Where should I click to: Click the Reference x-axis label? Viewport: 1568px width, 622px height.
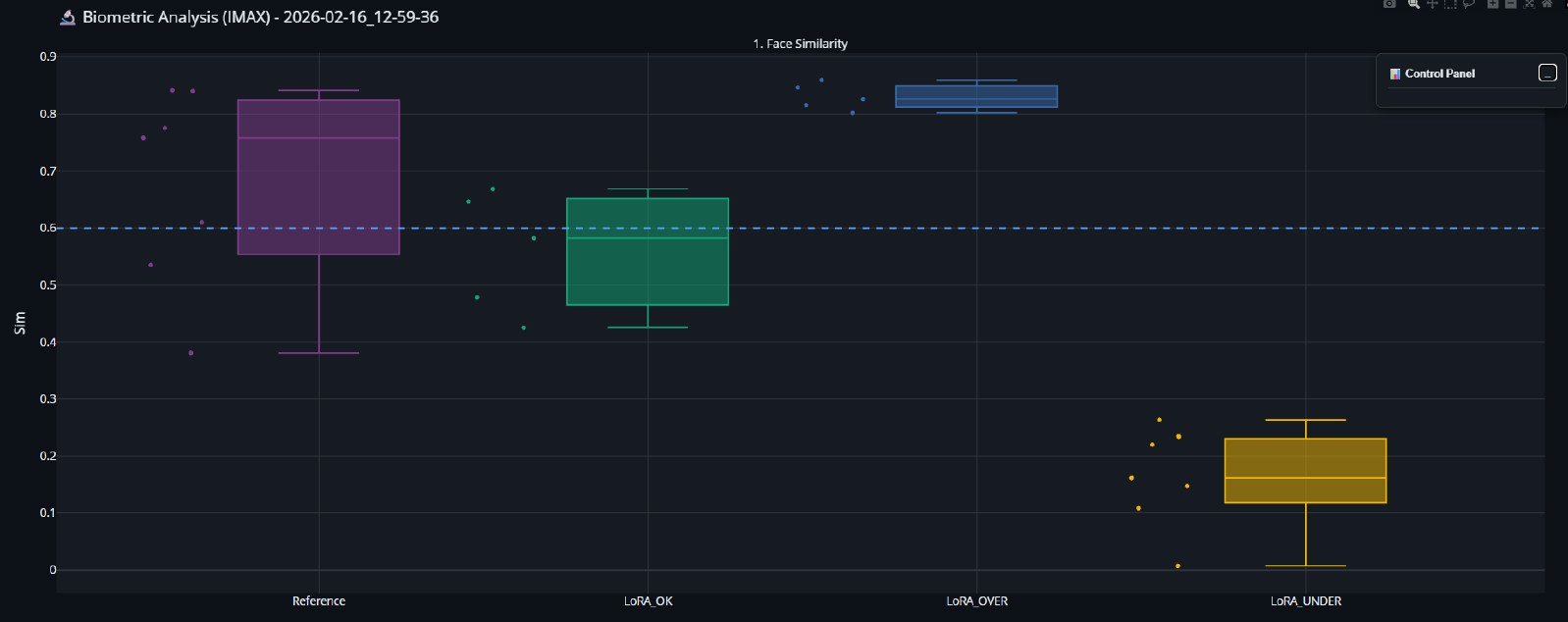(319, 601)
